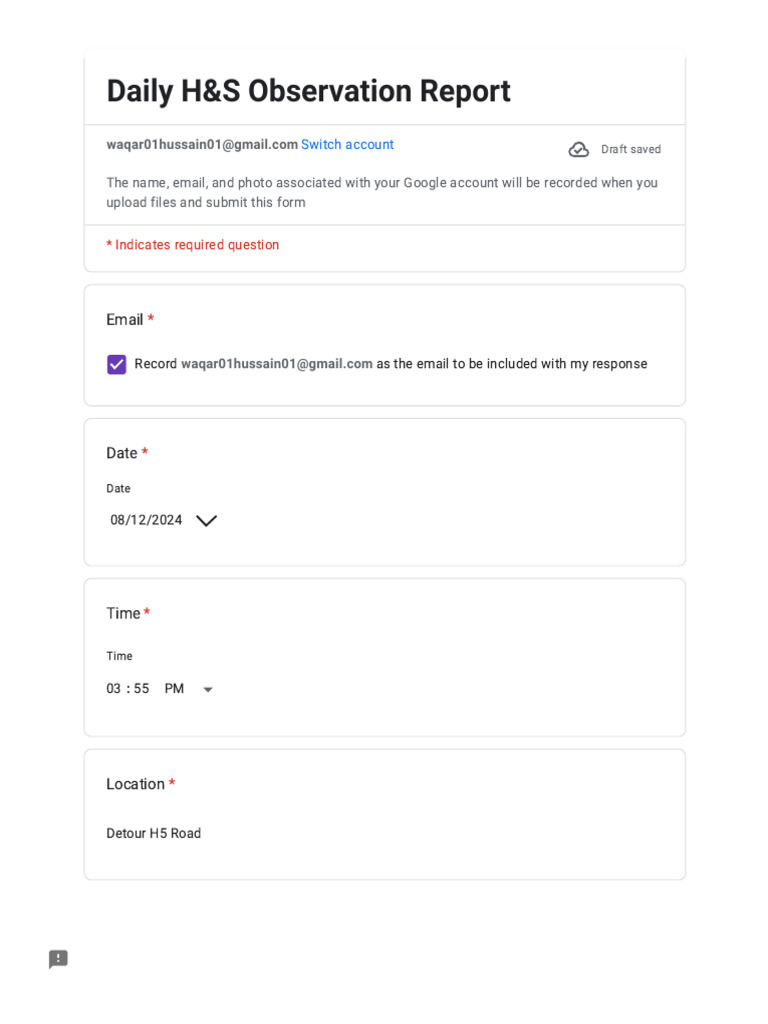This screenshot has width=768, height=1024.
Task: Open the date picker chevron
Action: (206, 521)
